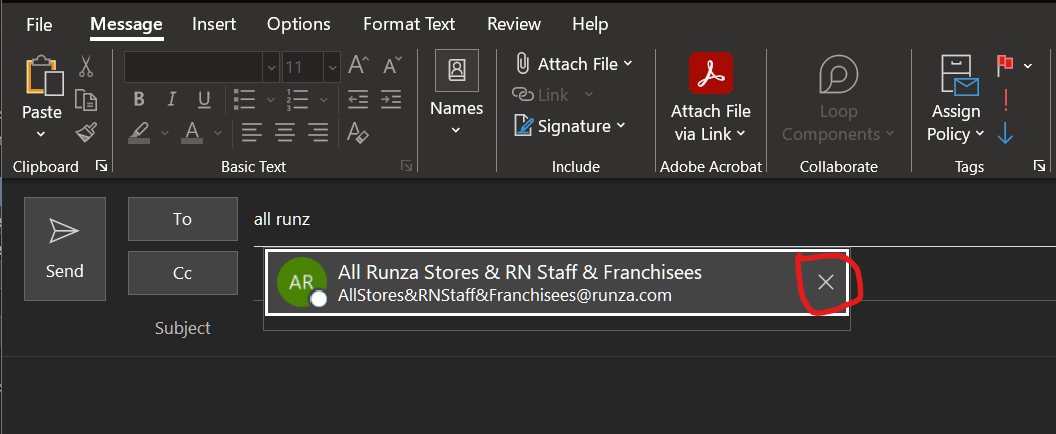Remove the All Runza Stores suggestion
1056x434 pixels.
[826, 282]
